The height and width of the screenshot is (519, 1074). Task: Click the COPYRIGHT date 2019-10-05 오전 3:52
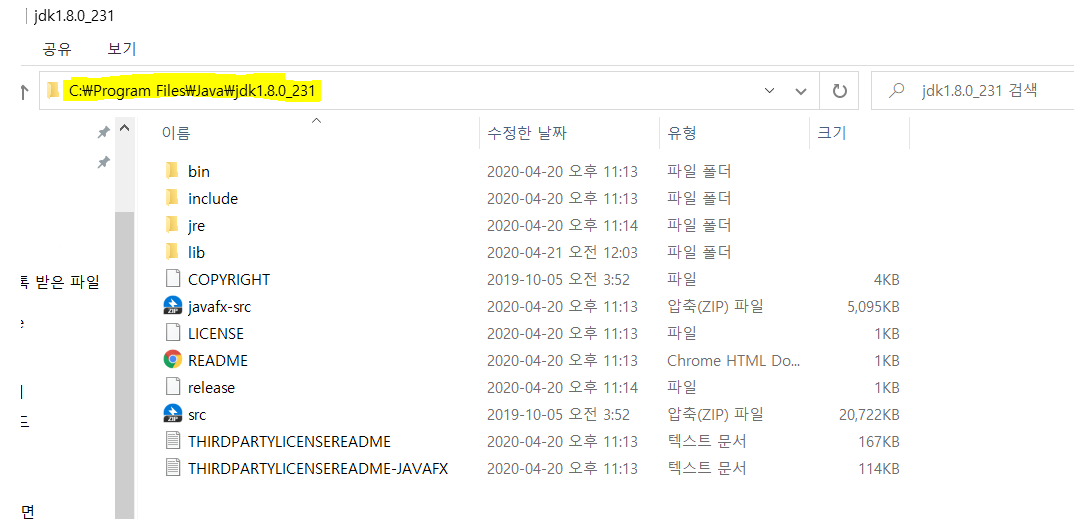click(x=558, y=279)
